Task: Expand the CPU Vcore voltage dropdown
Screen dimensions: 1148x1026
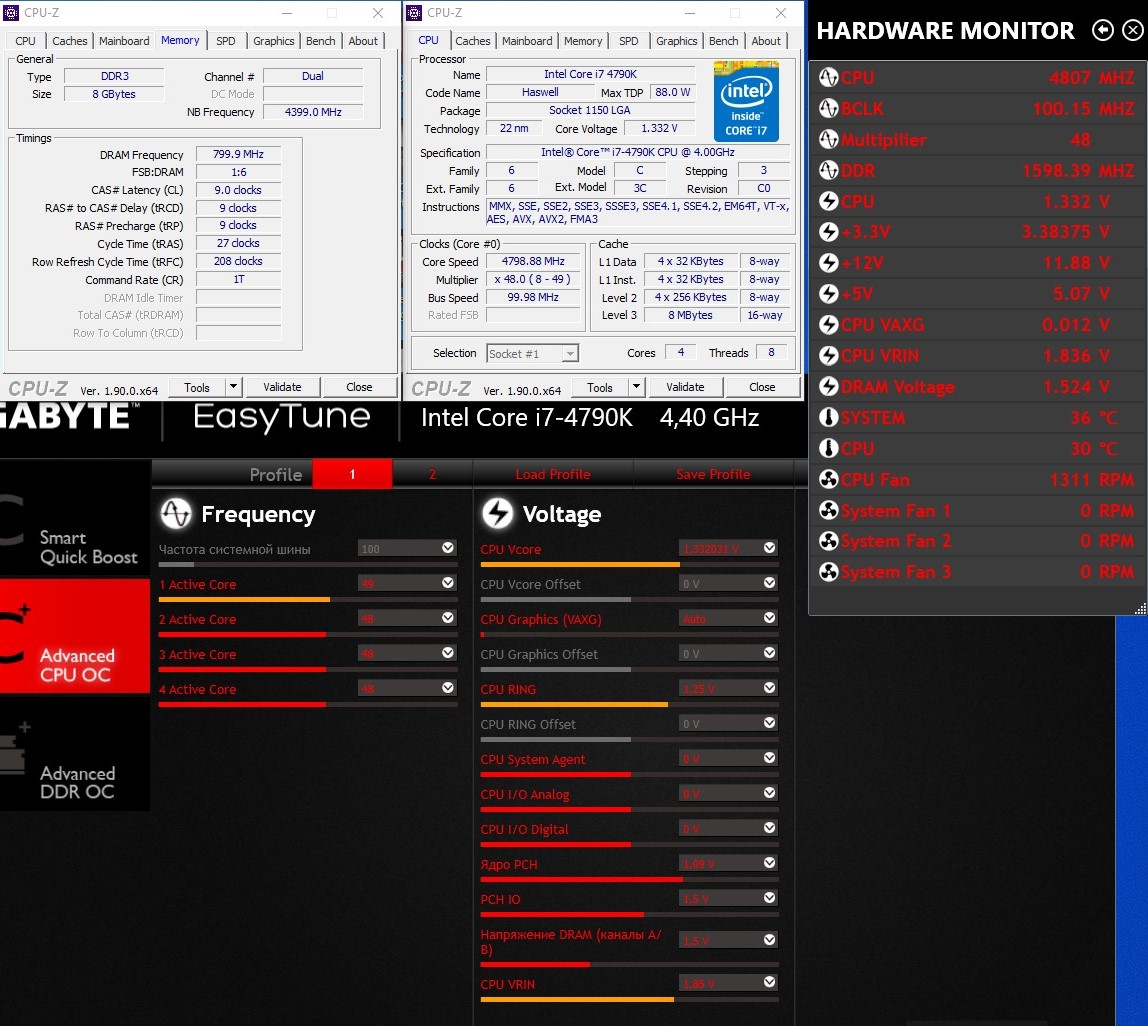Action: point(769,548)
